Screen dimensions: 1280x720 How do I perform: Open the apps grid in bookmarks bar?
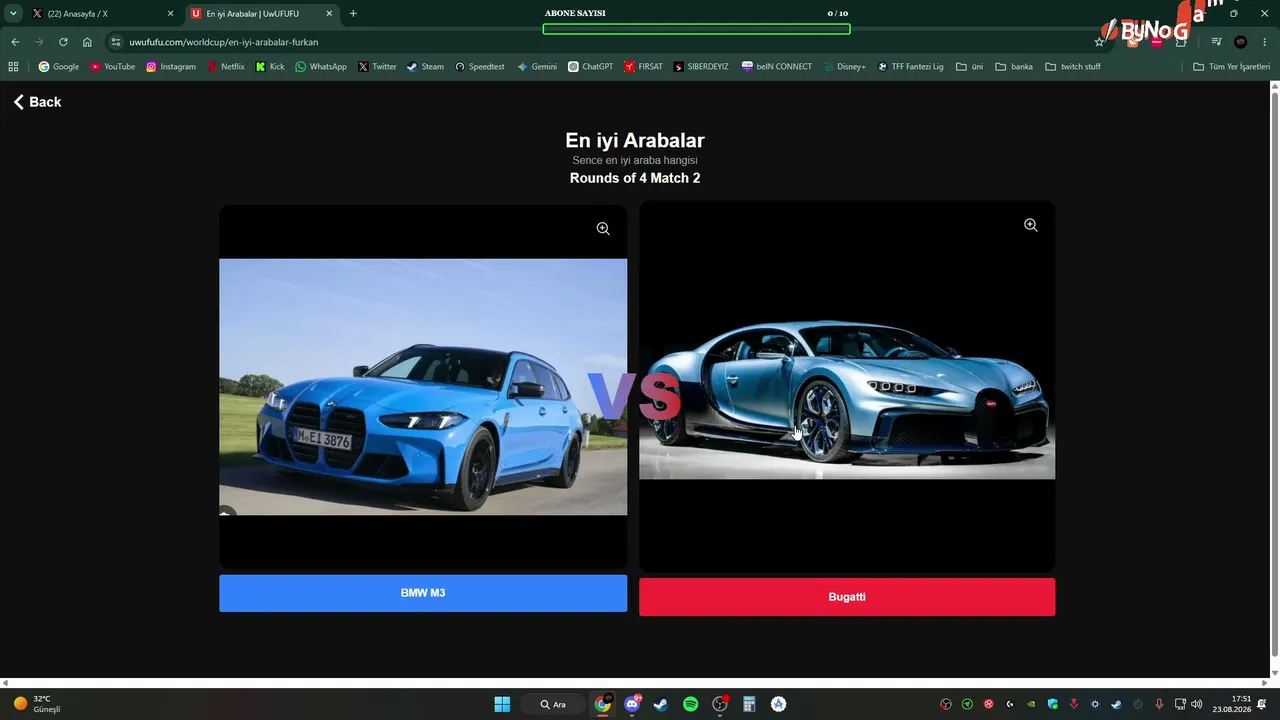point(13,67)
